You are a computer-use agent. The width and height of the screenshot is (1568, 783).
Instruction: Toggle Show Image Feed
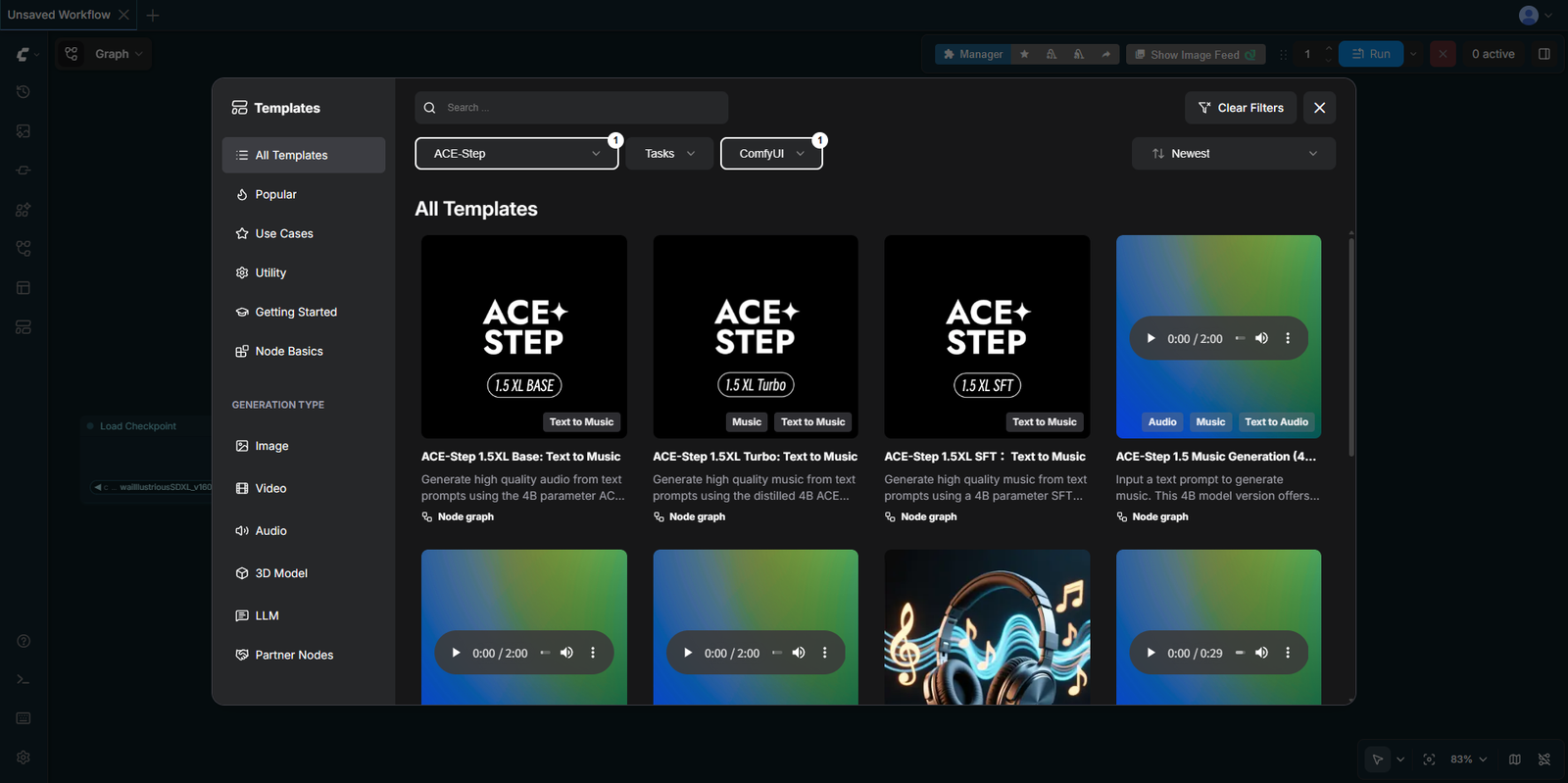1196,55
